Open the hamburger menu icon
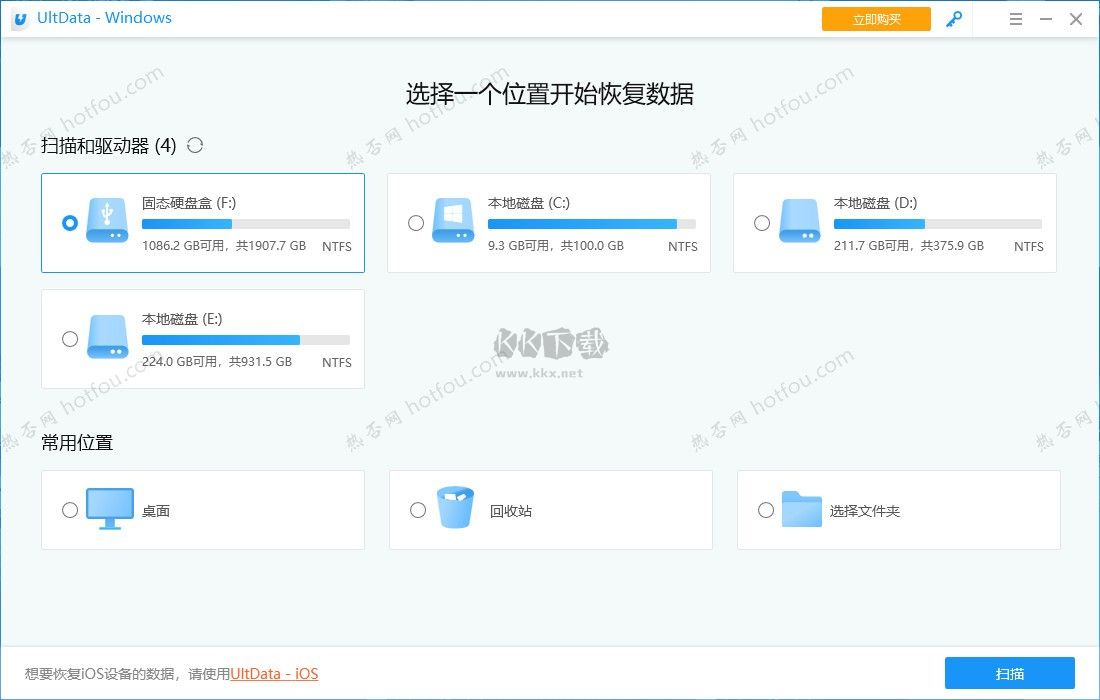 coord(1015,18)
